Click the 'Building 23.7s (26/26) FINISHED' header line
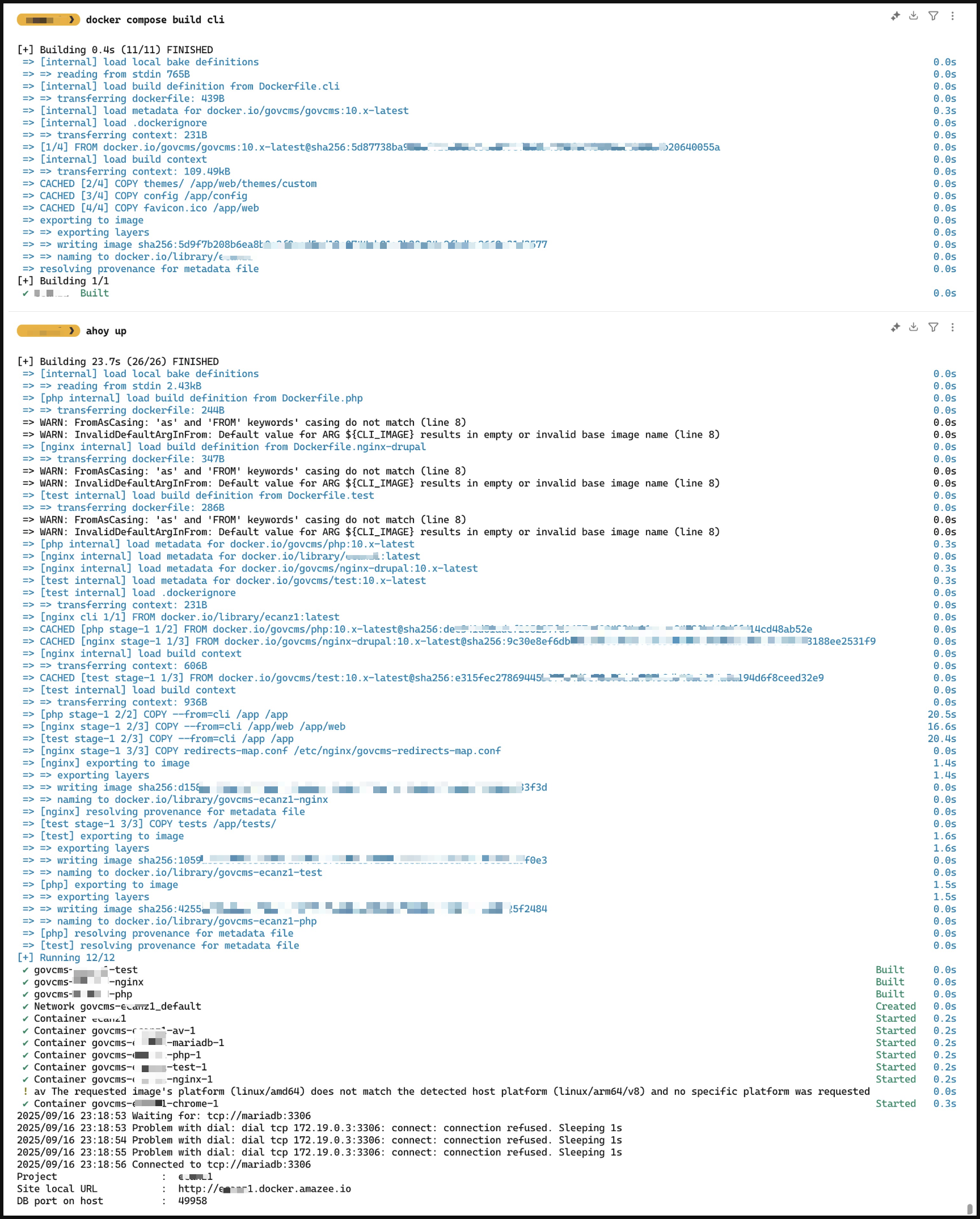Image resolution: width=980 pixels, height=1219 pixels. [118, 362]
